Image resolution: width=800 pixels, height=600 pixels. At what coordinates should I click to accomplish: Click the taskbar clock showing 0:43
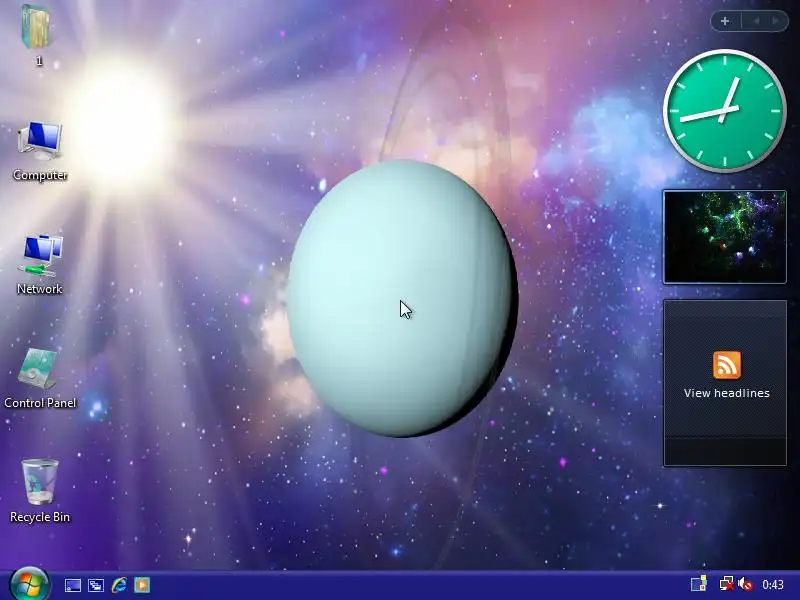point(772,584)
